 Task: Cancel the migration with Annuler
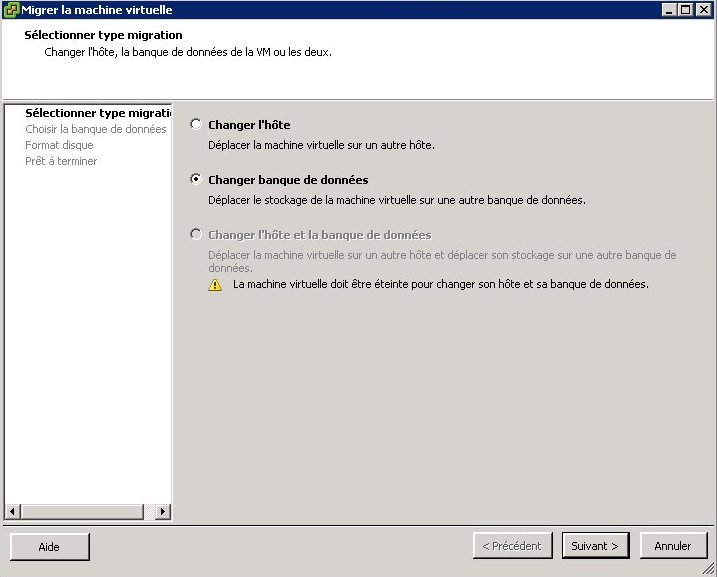pos(673,546)
